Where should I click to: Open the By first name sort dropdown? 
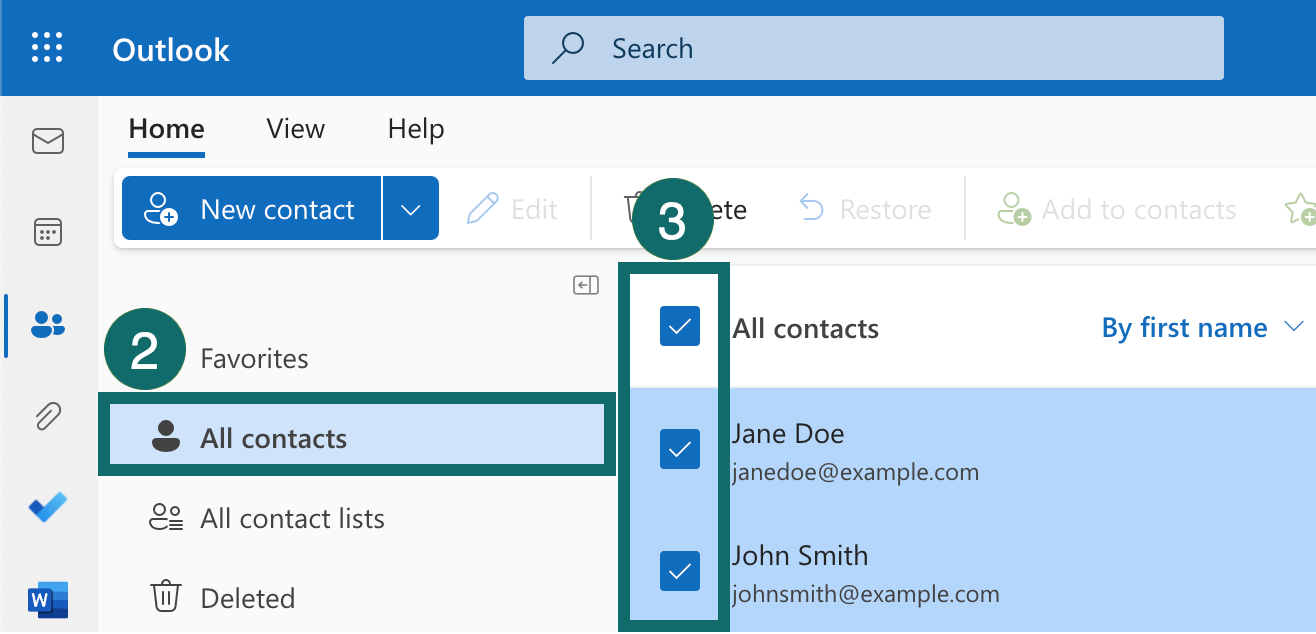pyautogui.click(x=1202, y=328)
